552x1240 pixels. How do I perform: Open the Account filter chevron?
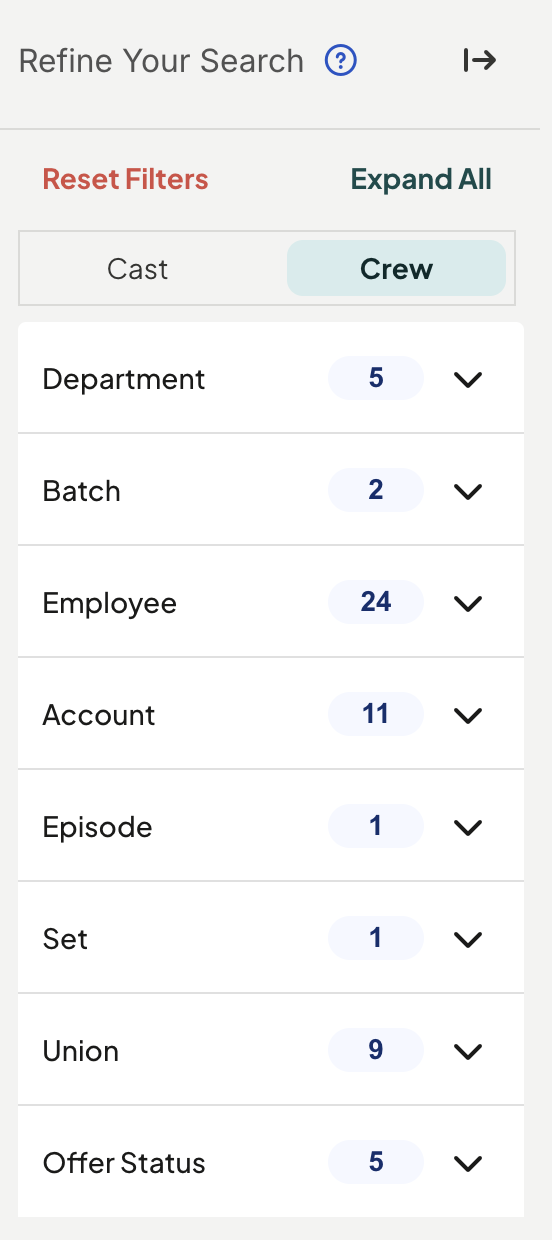click(x=468, y=716)
